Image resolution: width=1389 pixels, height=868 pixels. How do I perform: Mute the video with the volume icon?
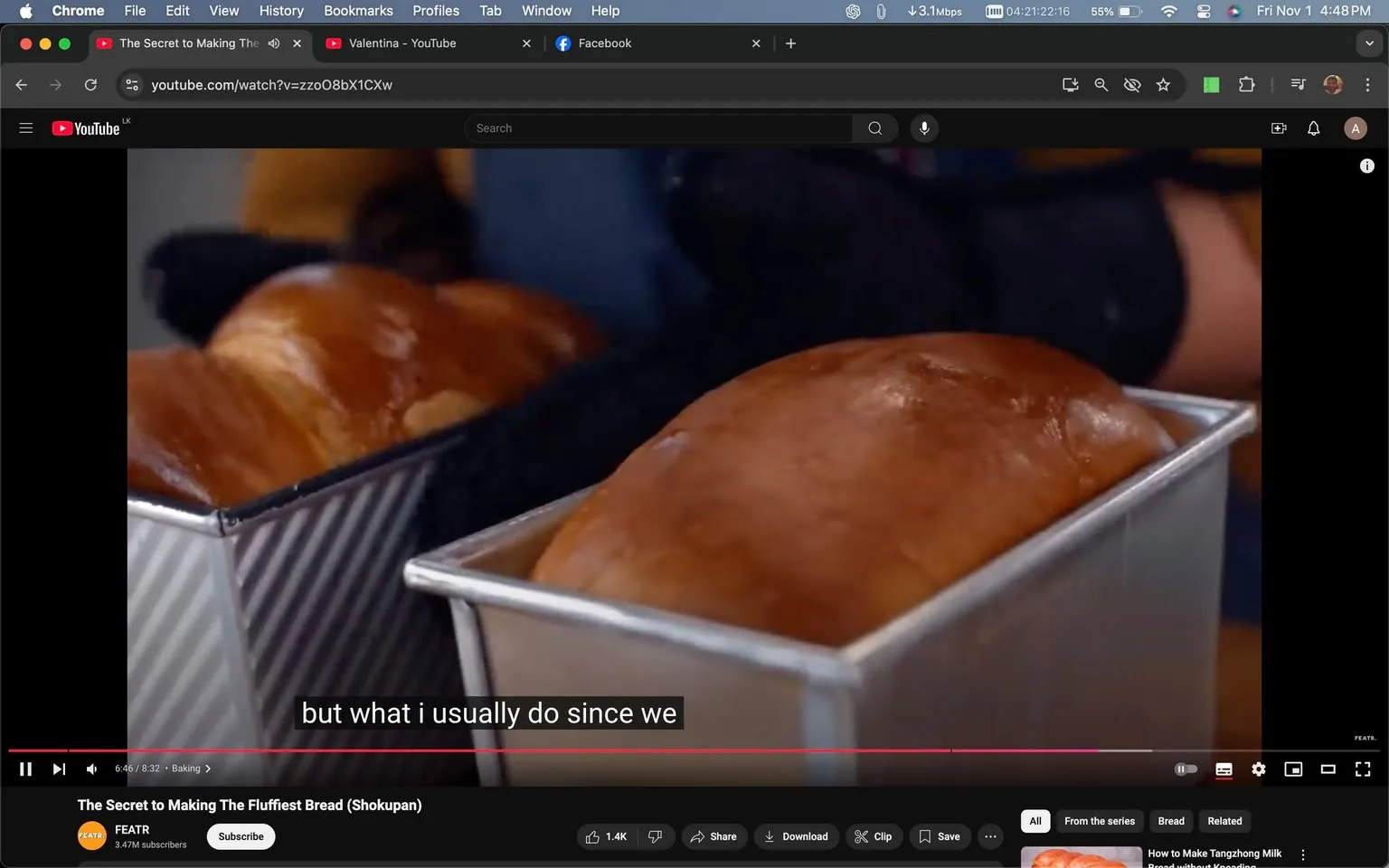(90, 769)
